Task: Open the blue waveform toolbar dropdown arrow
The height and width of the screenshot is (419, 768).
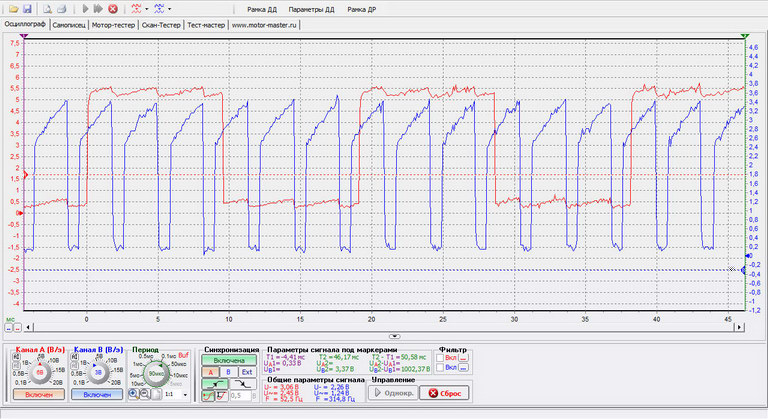Action: click(x=169, y=8)
